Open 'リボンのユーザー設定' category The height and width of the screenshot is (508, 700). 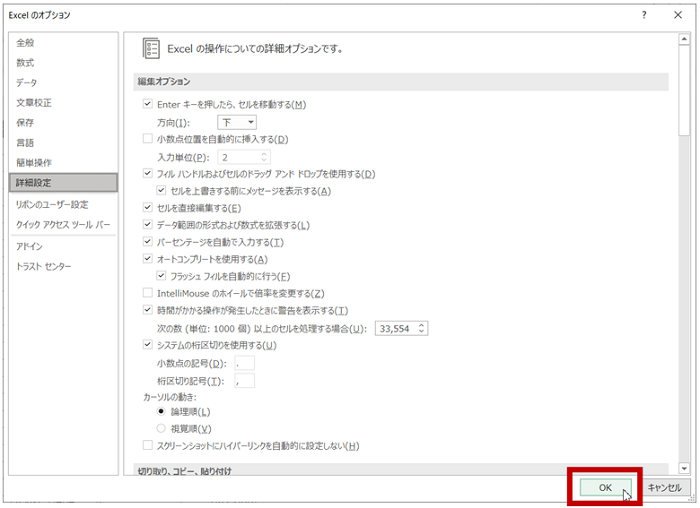coord(52,204)
